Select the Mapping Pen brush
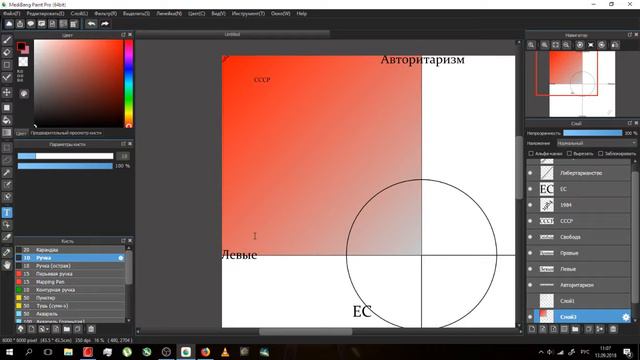The image size is (640, 360). (x=70, y=282)
